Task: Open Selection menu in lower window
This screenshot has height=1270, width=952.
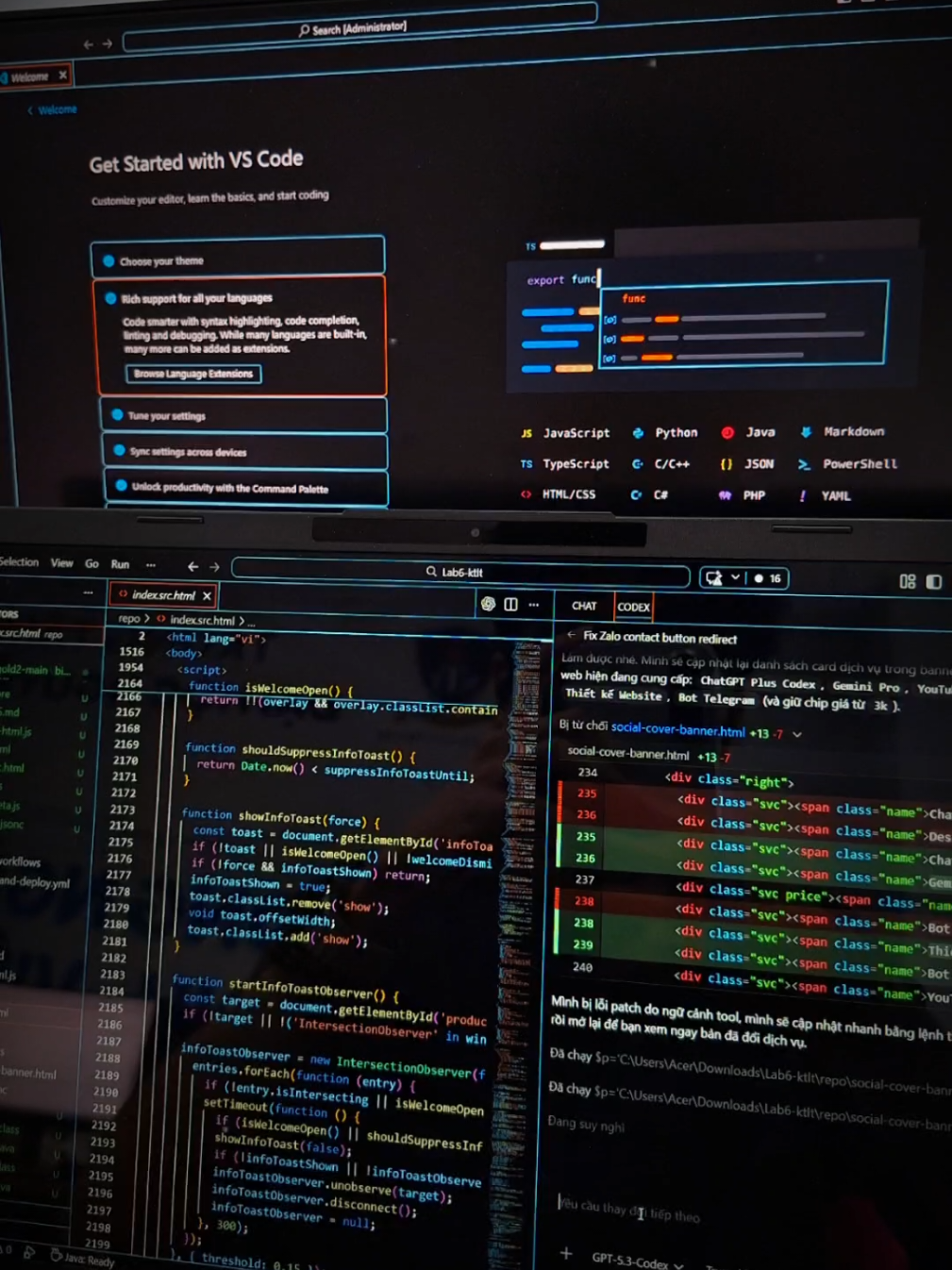Action: [x=19, y=561]
